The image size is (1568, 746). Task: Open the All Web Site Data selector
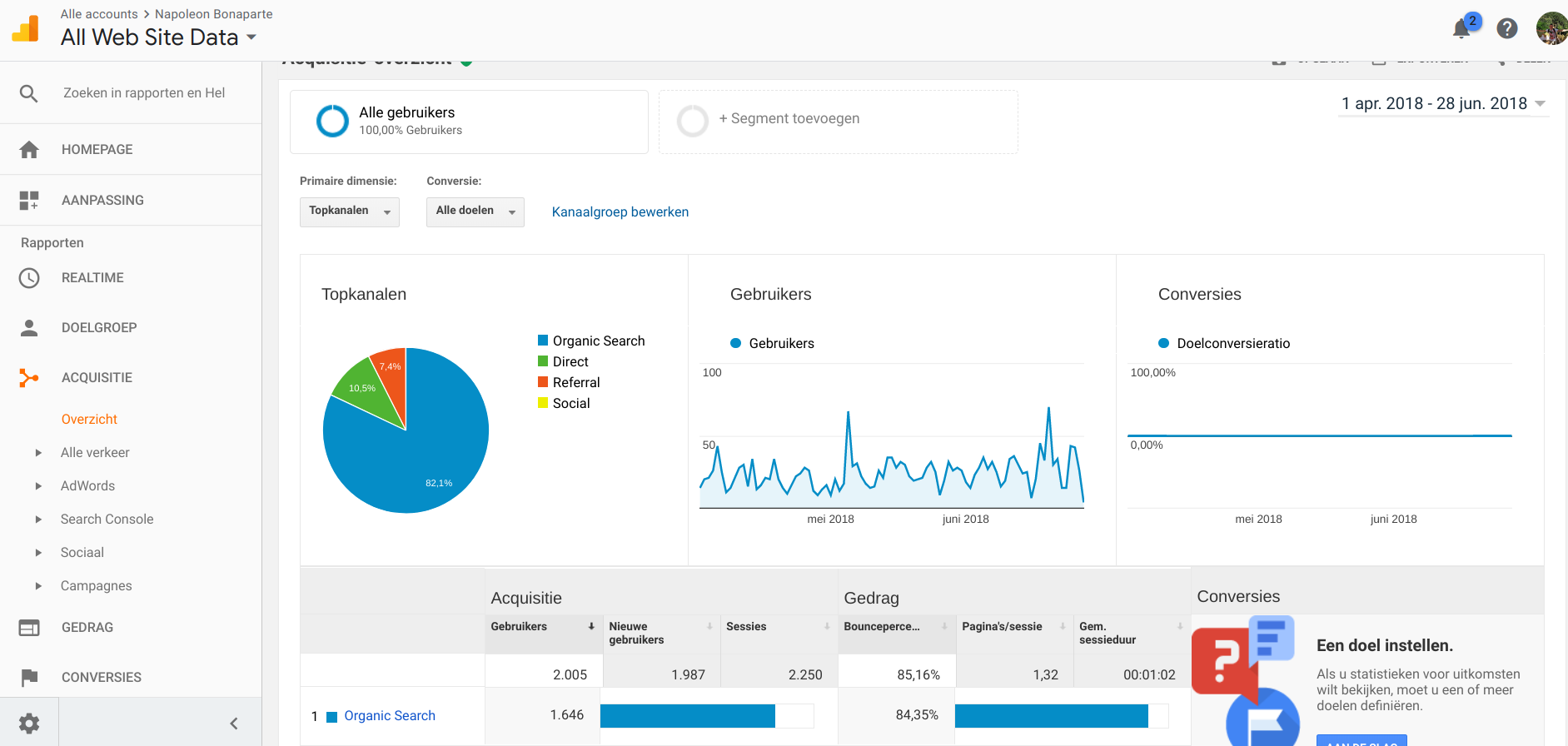tap(158, 37)
